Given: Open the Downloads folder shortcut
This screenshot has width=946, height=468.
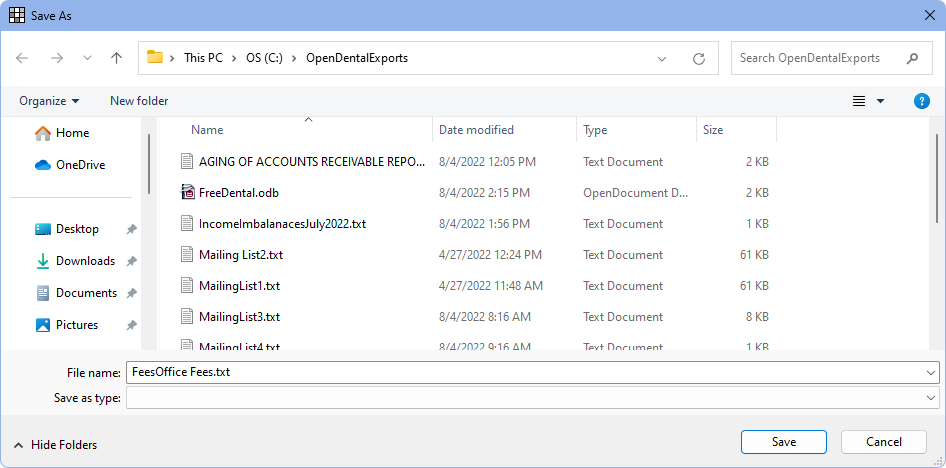Looking at the screenshot, I should [x=84, y=261].
